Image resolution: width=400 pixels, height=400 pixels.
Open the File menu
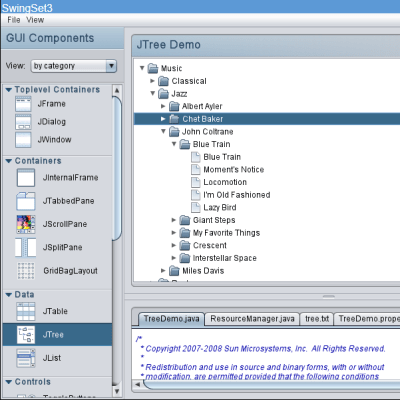pos(14,20)
